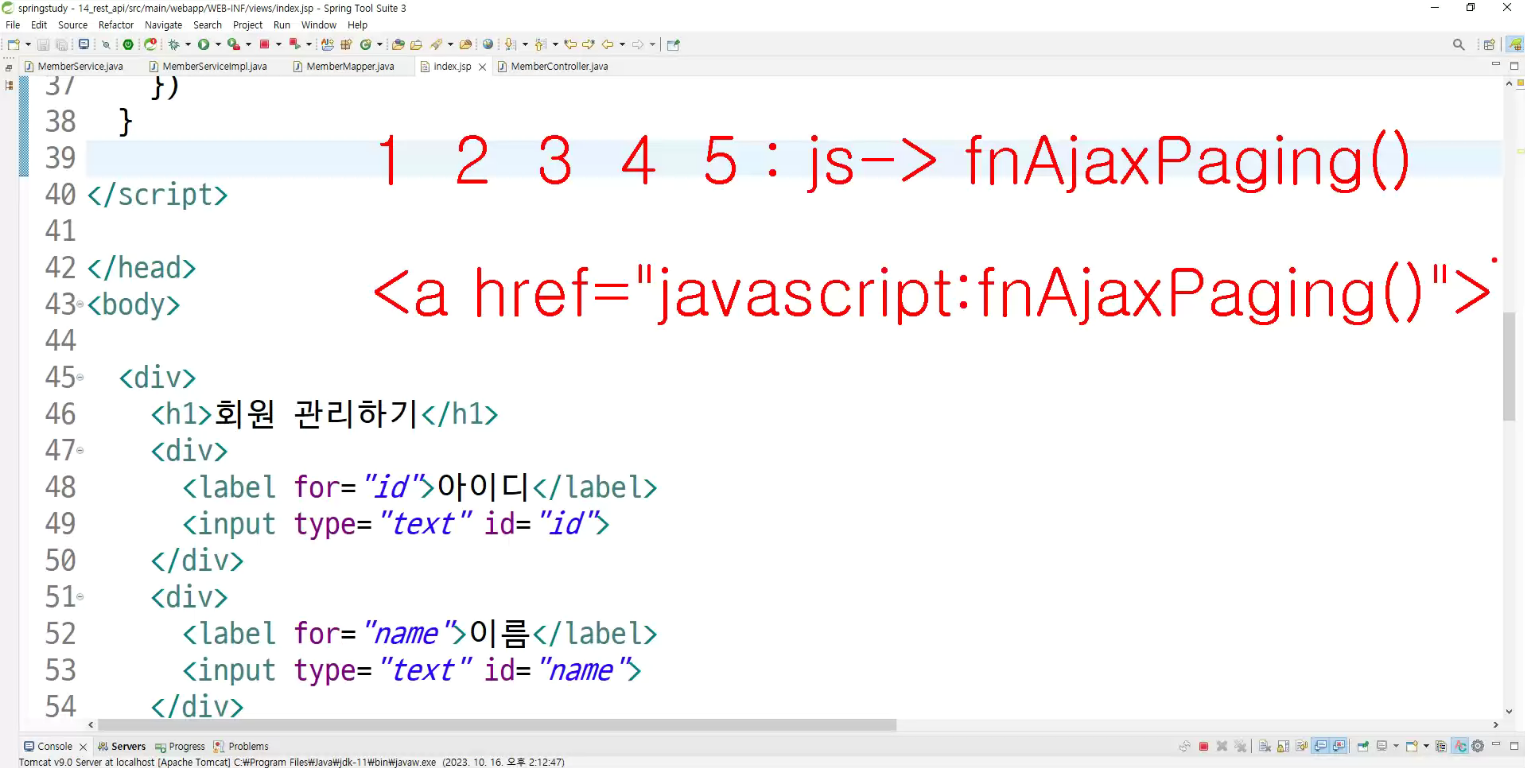This screenshot has height=768, width=1525.
Task: Toggle Word Wrap in the Console
Action: pos(1301,746)
